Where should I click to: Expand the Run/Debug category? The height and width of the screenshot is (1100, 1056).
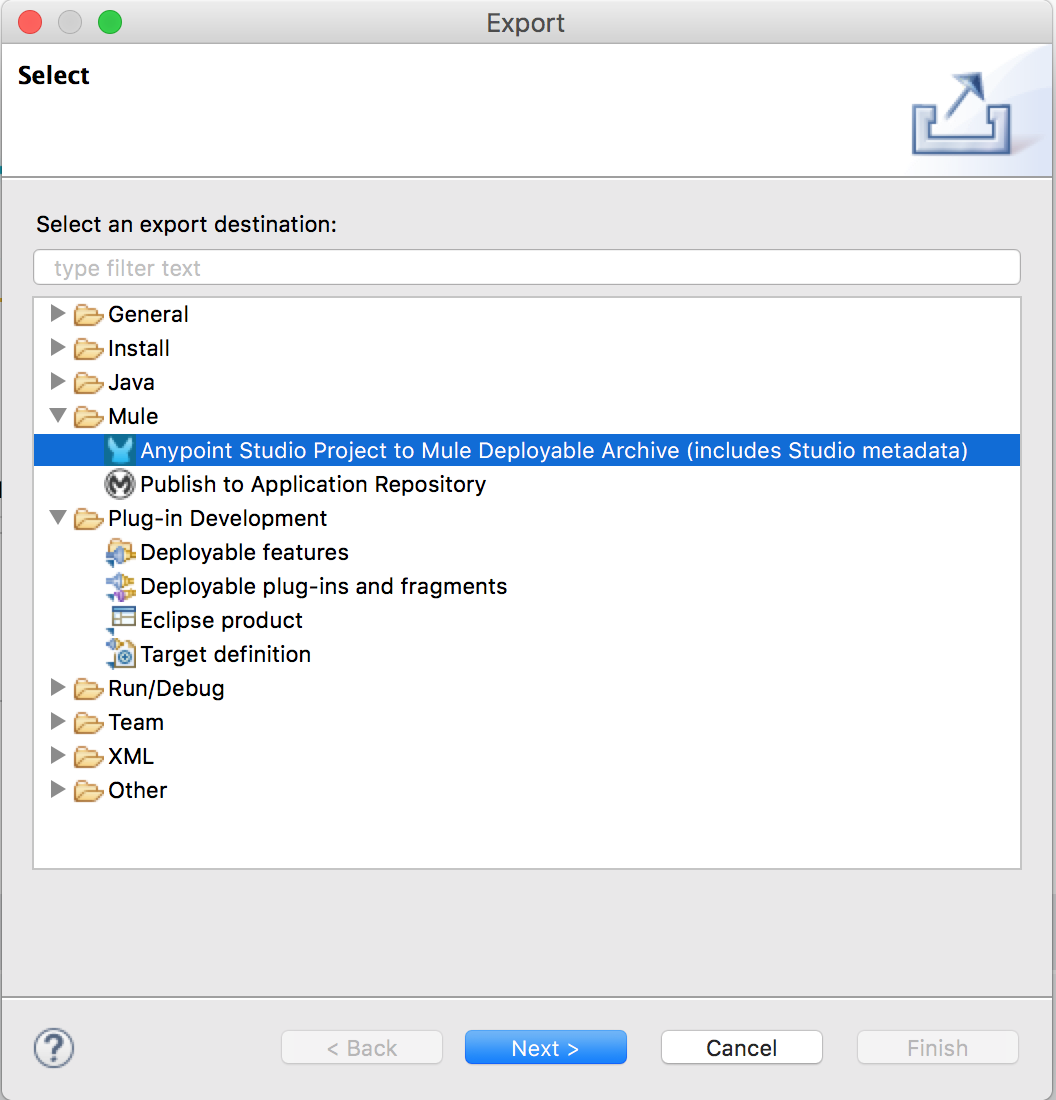[x=58, y=688]
